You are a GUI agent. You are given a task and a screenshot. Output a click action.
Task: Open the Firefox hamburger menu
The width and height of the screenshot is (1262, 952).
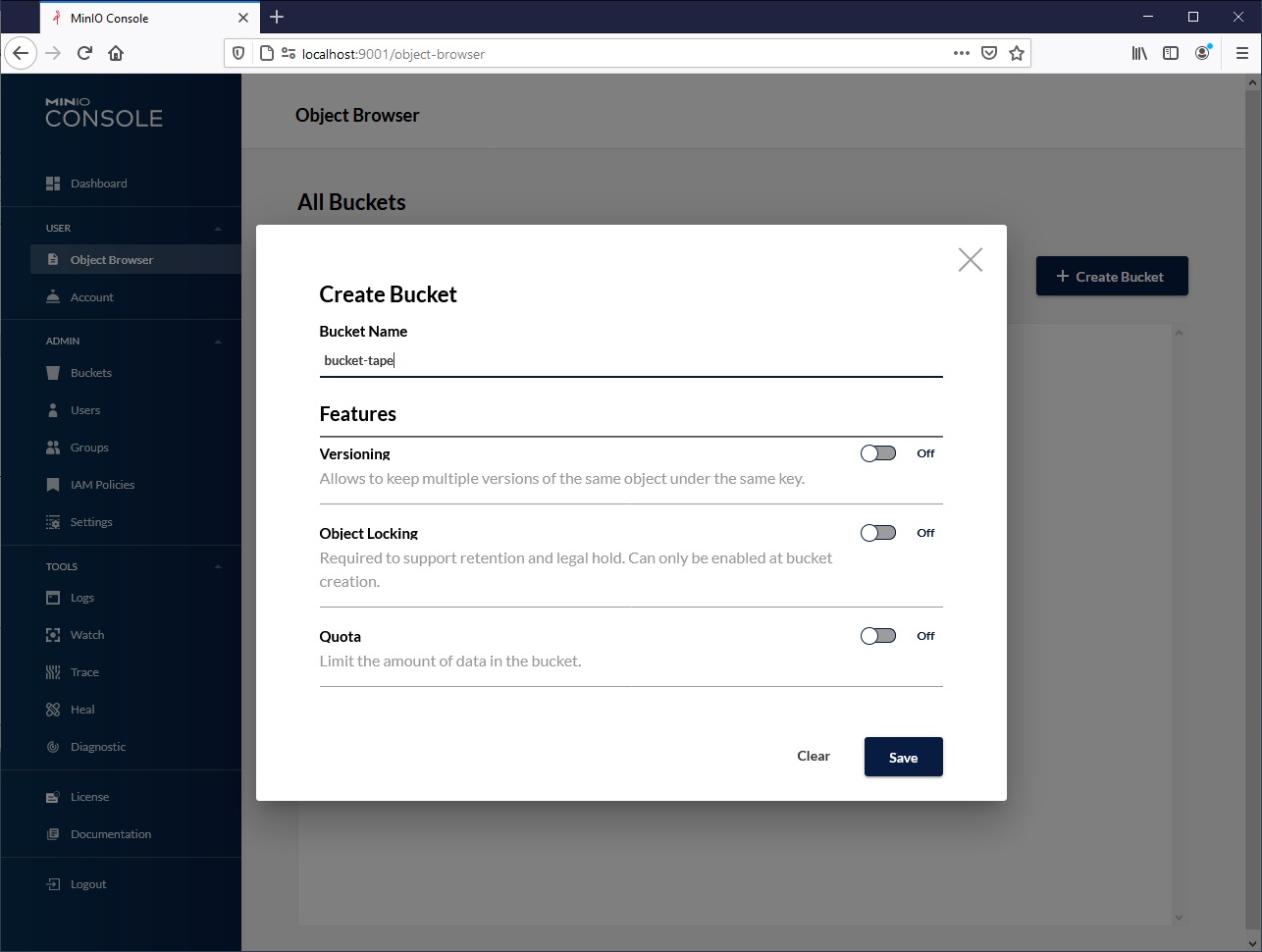pos(1241,53)
